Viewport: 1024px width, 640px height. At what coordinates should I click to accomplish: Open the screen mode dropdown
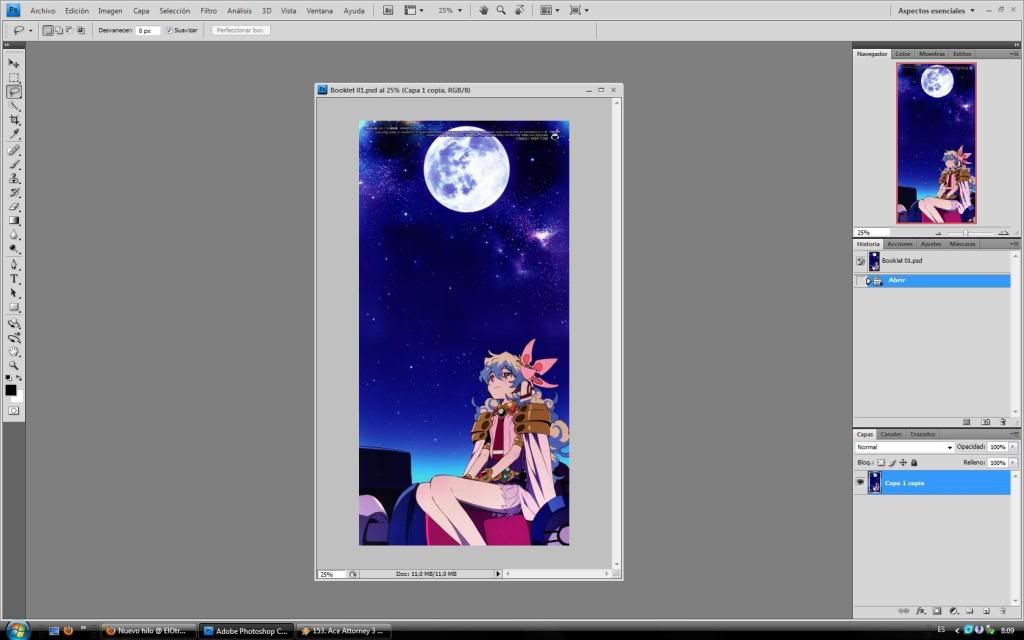[579, 10]
